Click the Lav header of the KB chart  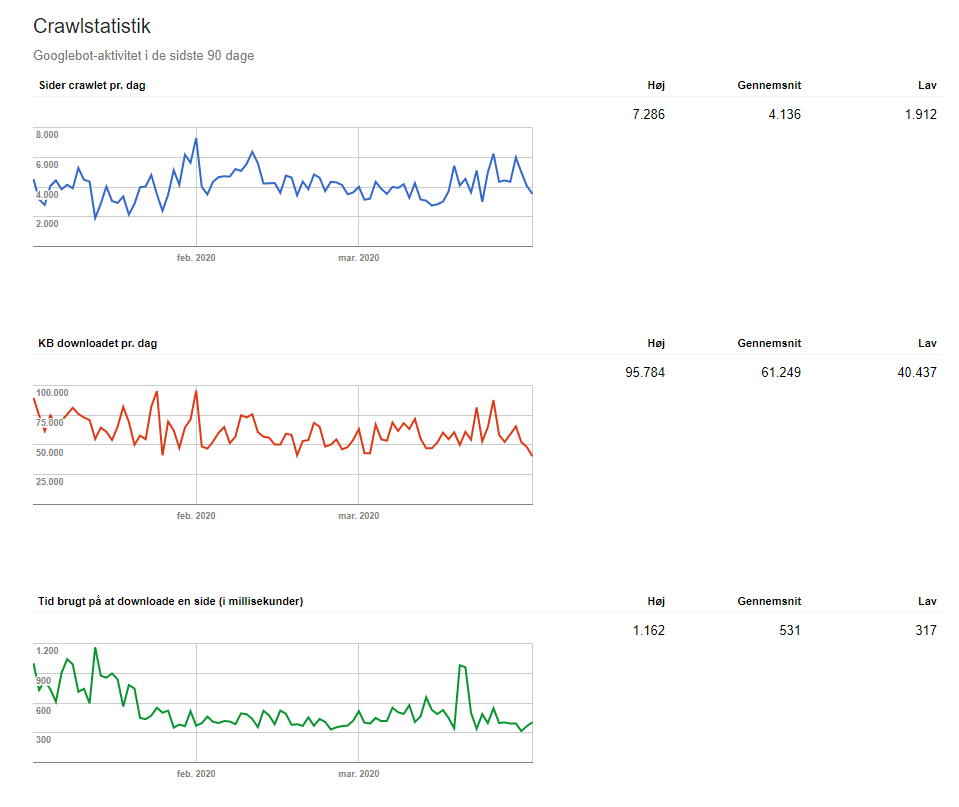pyautogui.click(x=927, y=343)
